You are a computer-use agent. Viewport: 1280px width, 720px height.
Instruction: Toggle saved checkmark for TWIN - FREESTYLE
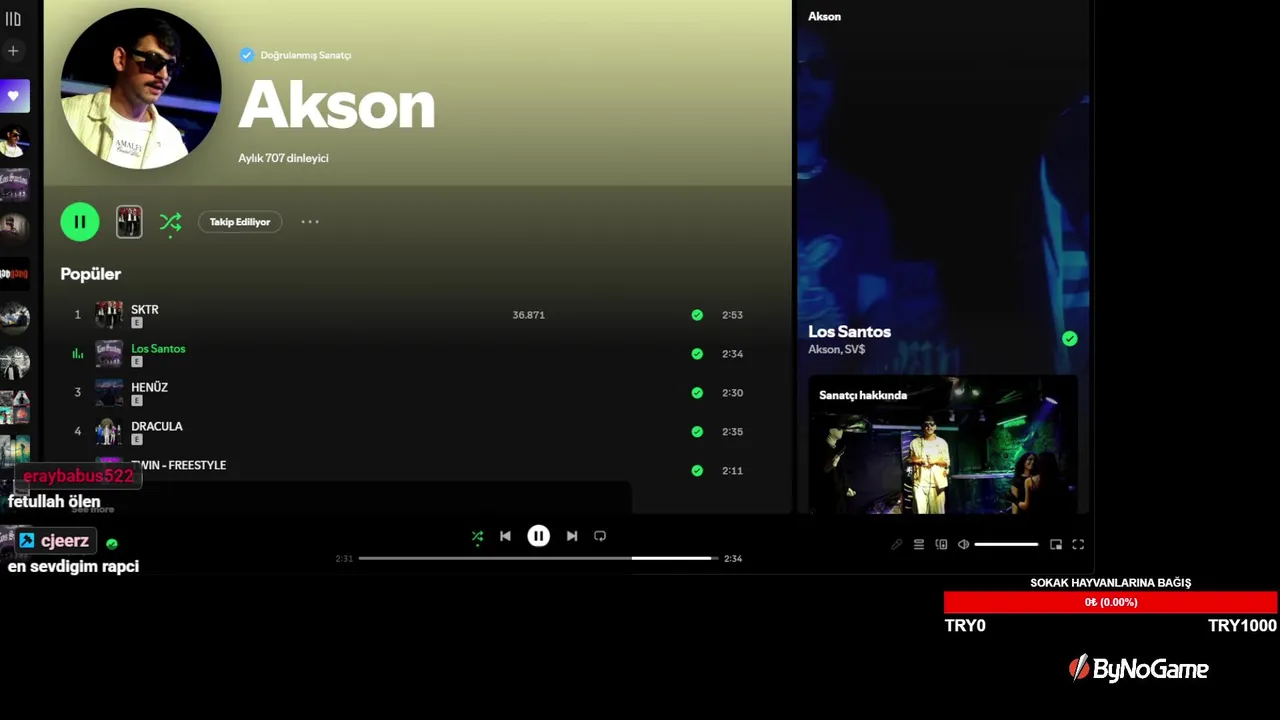click(x=697, y=471)
